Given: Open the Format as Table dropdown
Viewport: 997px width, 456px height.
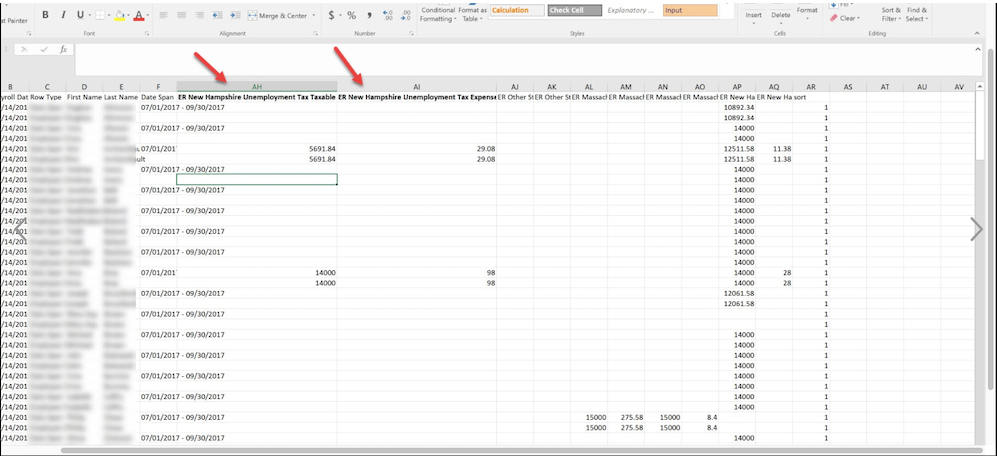Looking at the screenshot, I should pyautogui.click(x=472, y=14).
